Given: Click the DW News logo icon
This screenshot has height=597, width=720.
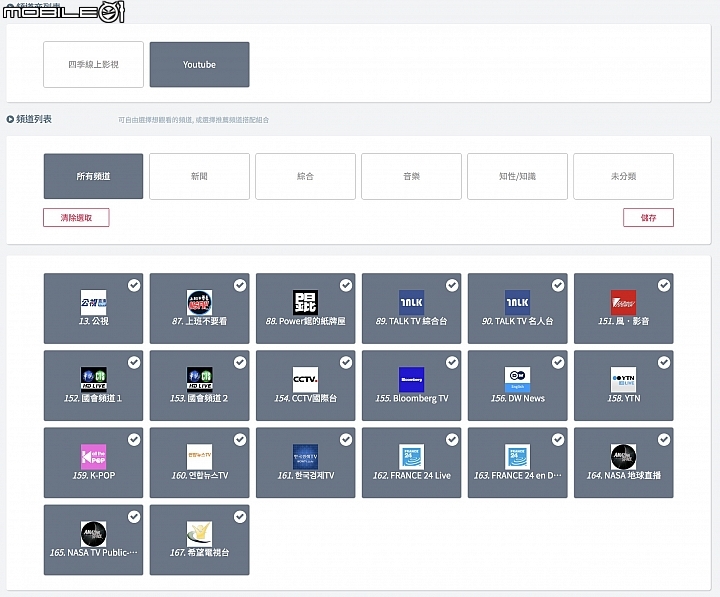Looking at the screenshot, I should point(518,379).
